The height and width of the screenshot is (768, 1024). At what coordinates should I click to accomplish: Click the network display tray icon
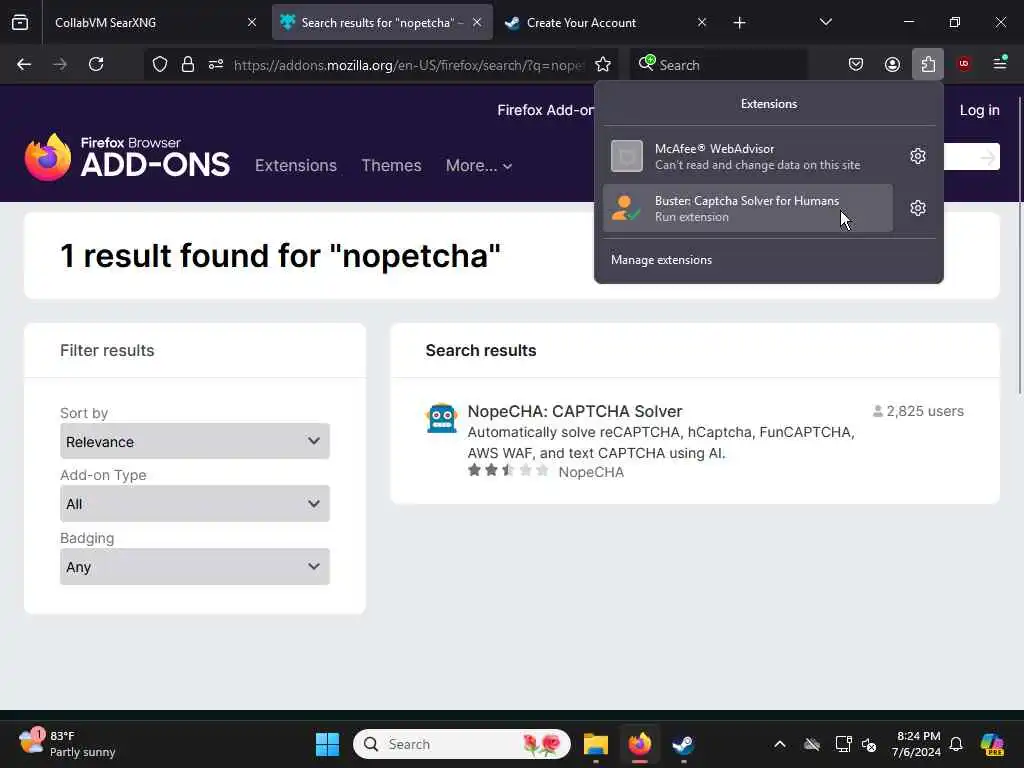843,744
